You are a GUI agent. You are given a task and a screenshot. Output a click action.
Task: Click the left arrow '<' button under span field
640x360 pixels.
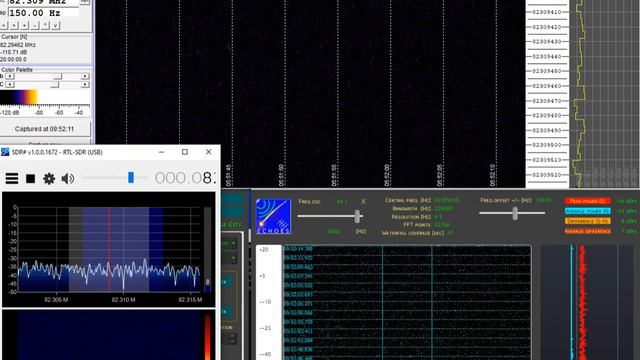4,25
